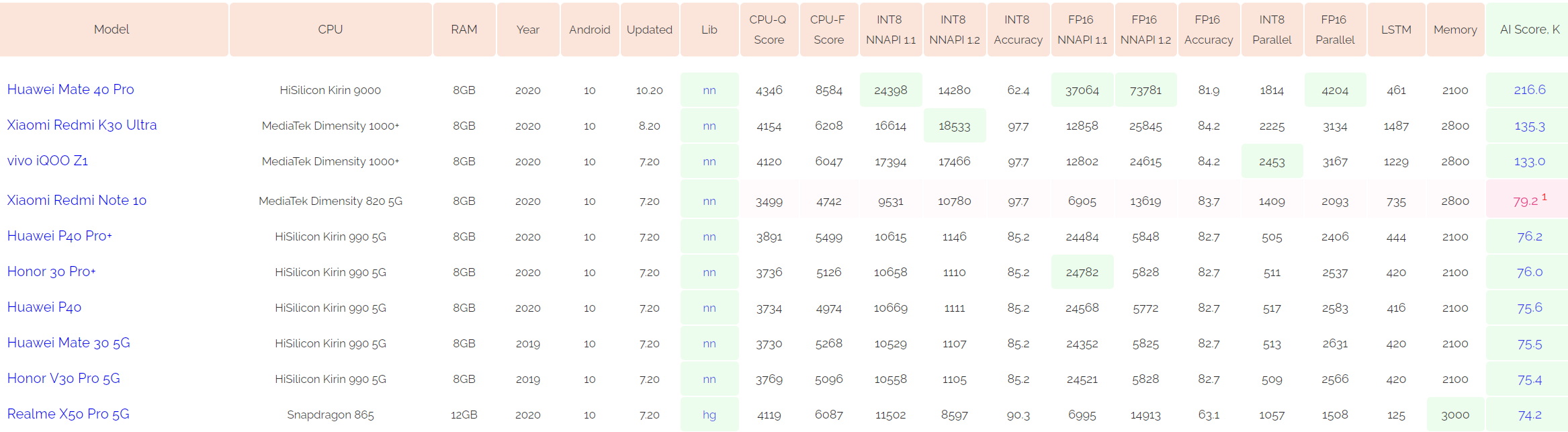Click the hg lib link for Realme

click(709, 415)
